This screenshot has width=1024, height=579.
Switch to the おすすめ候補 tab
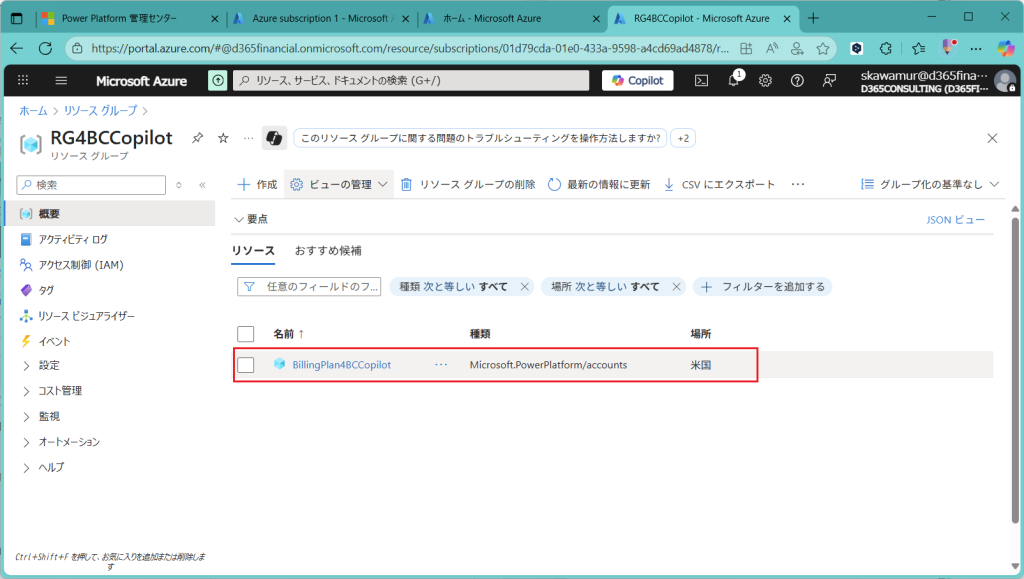point(328,251)
